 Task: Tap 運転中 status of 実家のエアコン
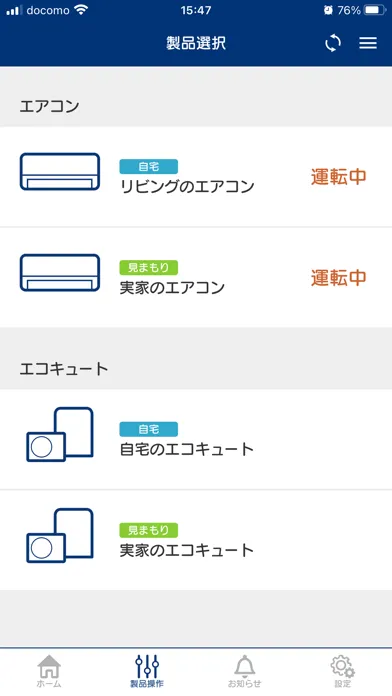click(x=338, y=278)
